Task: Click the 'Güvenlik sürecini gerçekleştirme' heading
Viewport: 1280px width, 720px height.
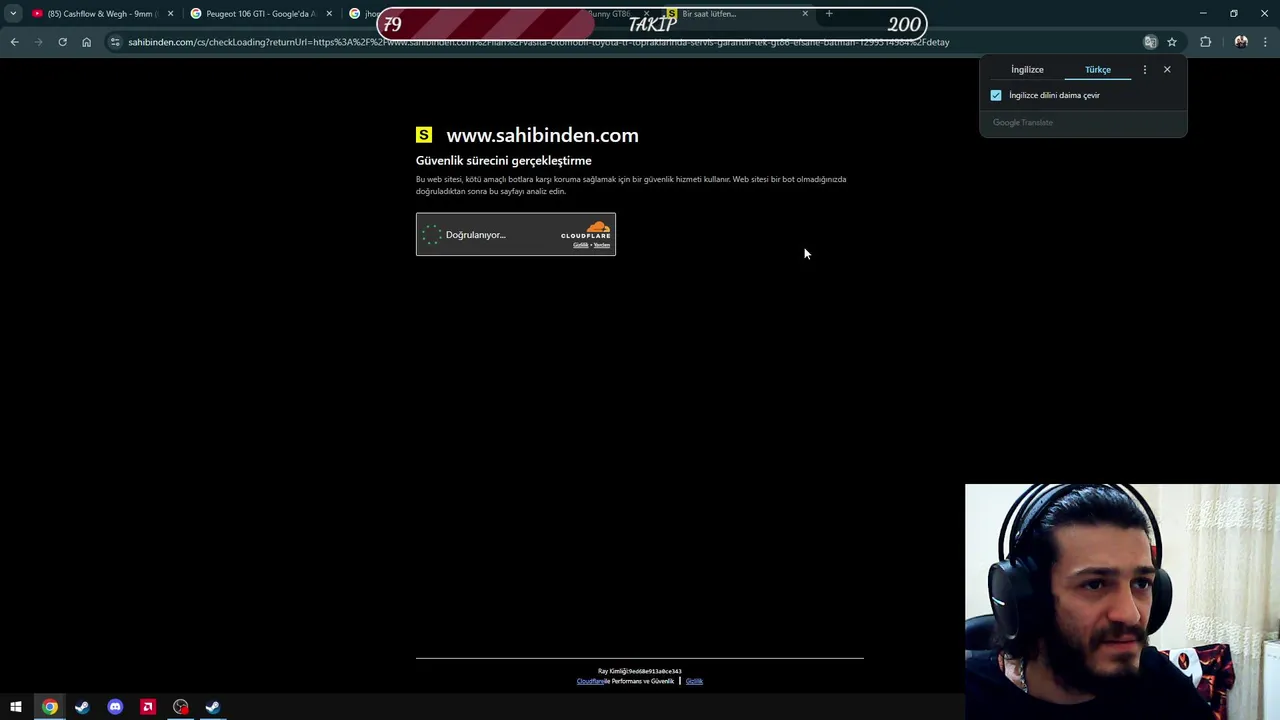Action: pos(504,160)
